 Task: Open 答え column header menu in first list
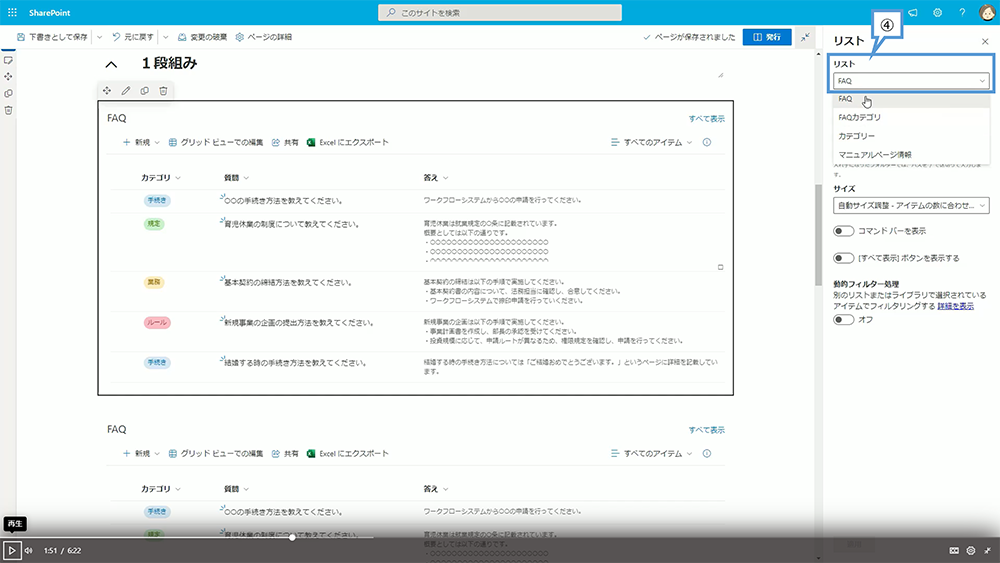(436, 178)
